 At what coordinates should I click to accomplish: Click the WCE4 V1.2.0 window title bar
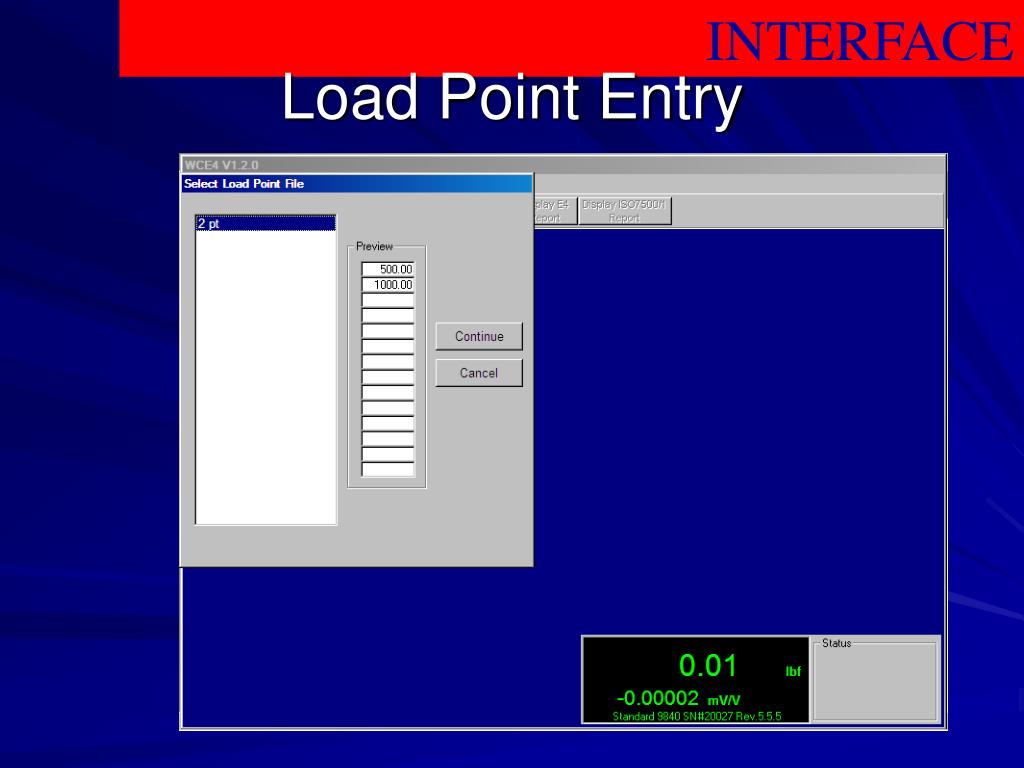click(563, 165)
